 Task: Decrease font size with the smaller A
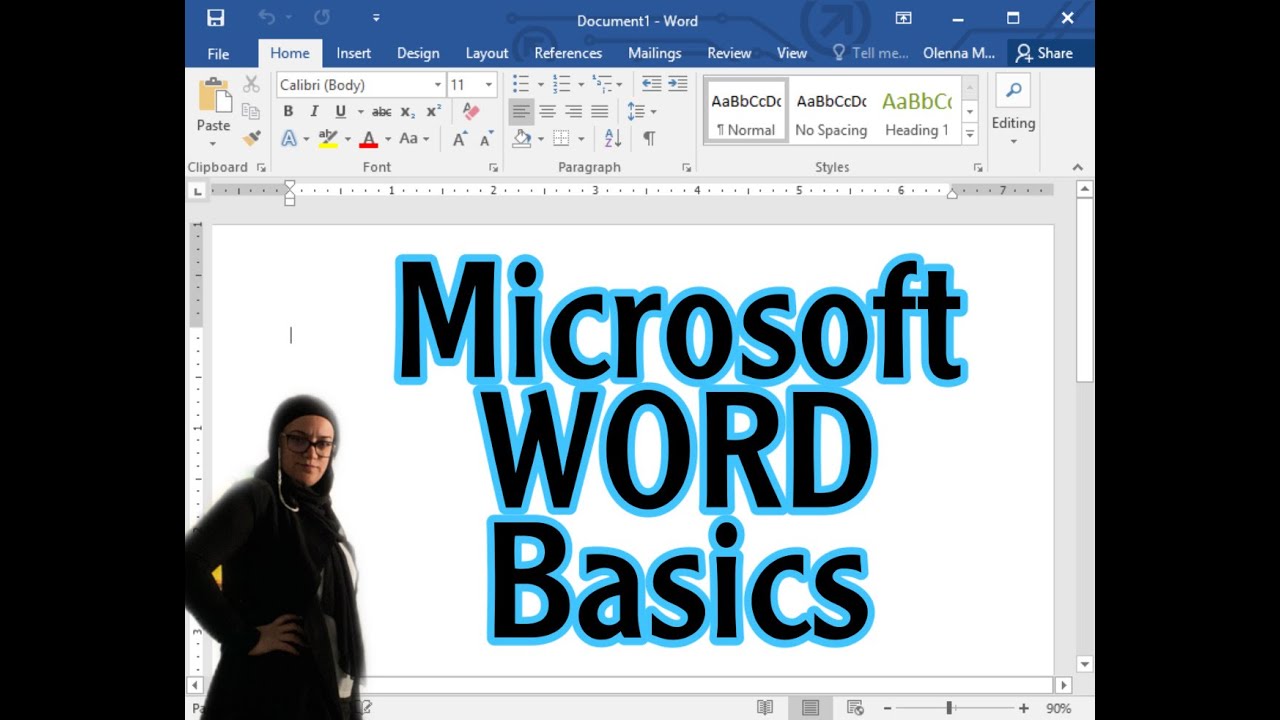click(x=487, y=139)
